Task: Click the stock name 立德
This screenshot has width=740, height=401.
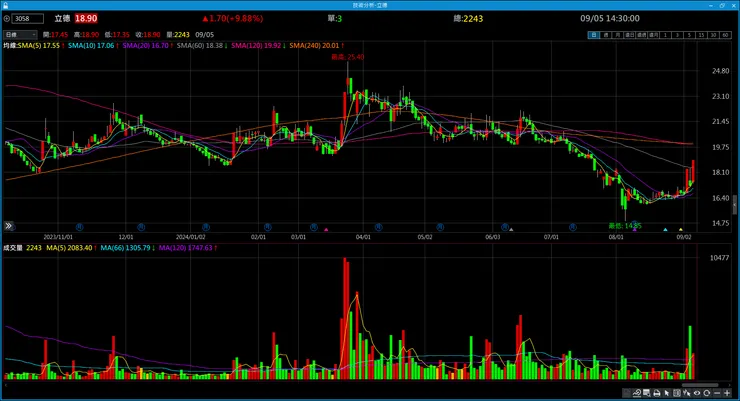Action: [x=62, y=18]
